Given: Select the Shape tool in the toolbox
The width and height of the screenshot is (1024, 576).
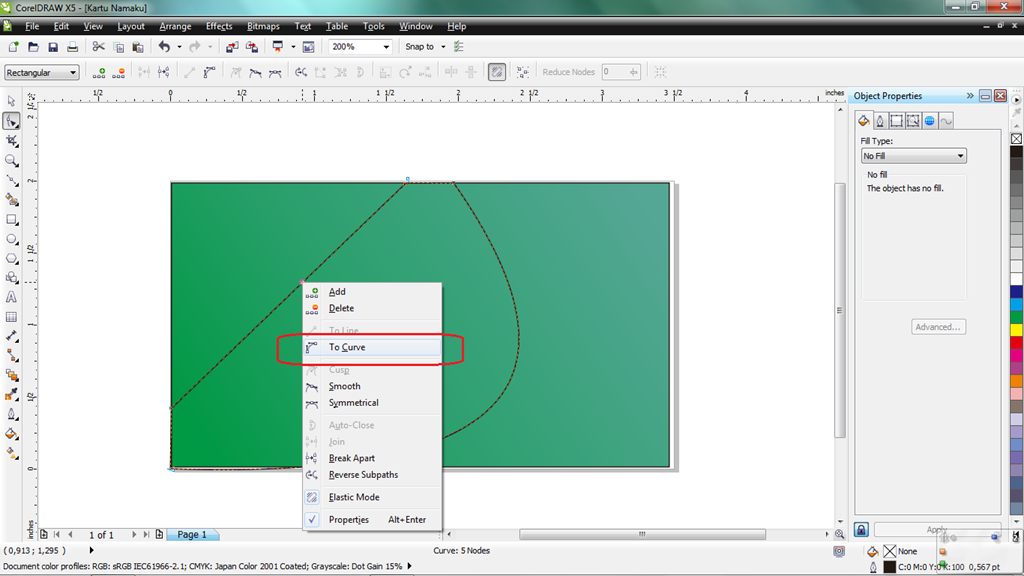Looking at the screenshot, I should click(x=12, y=121).
